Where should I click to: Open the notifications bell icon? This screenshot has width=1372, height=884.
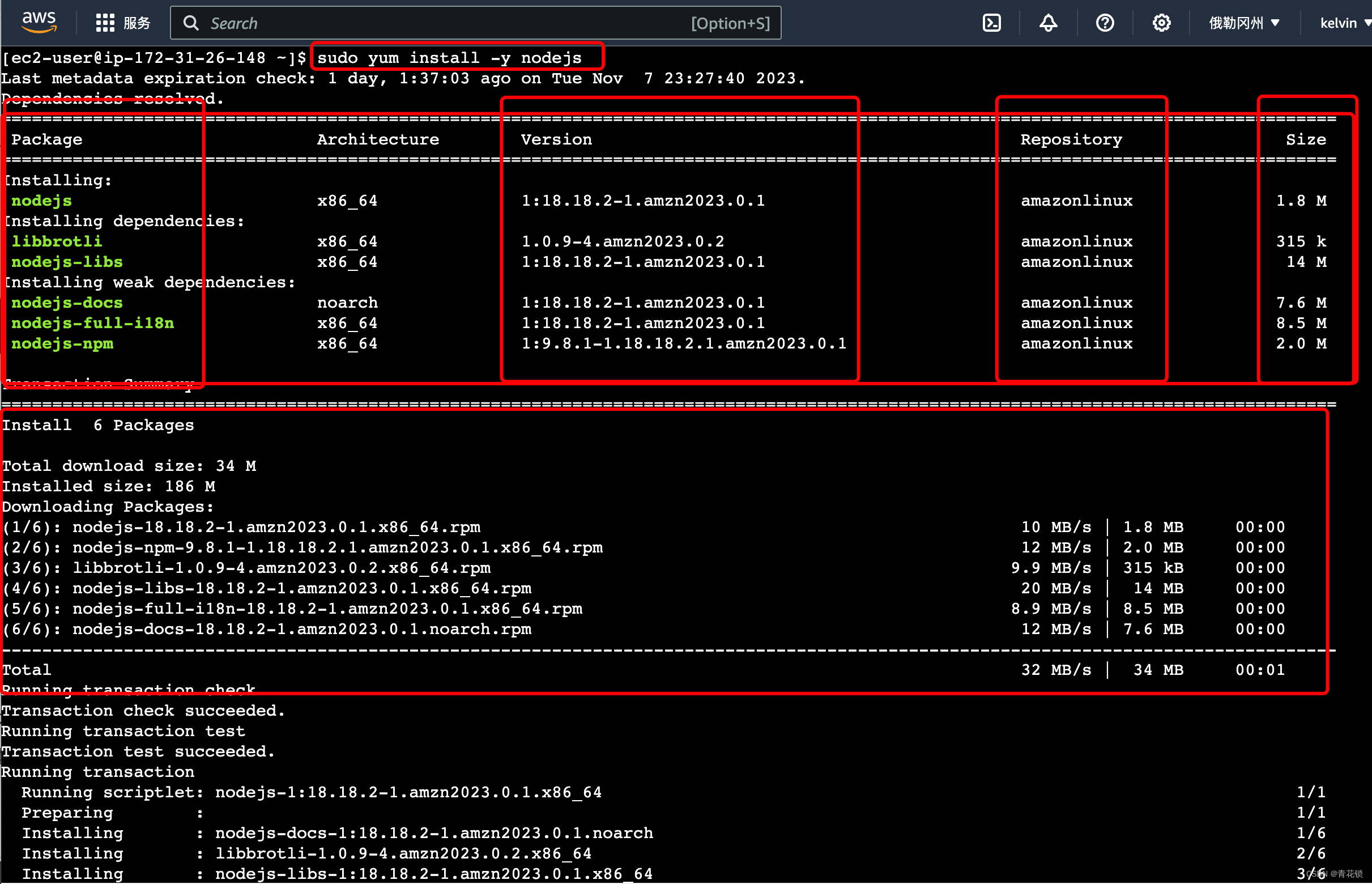(1048, 23)
